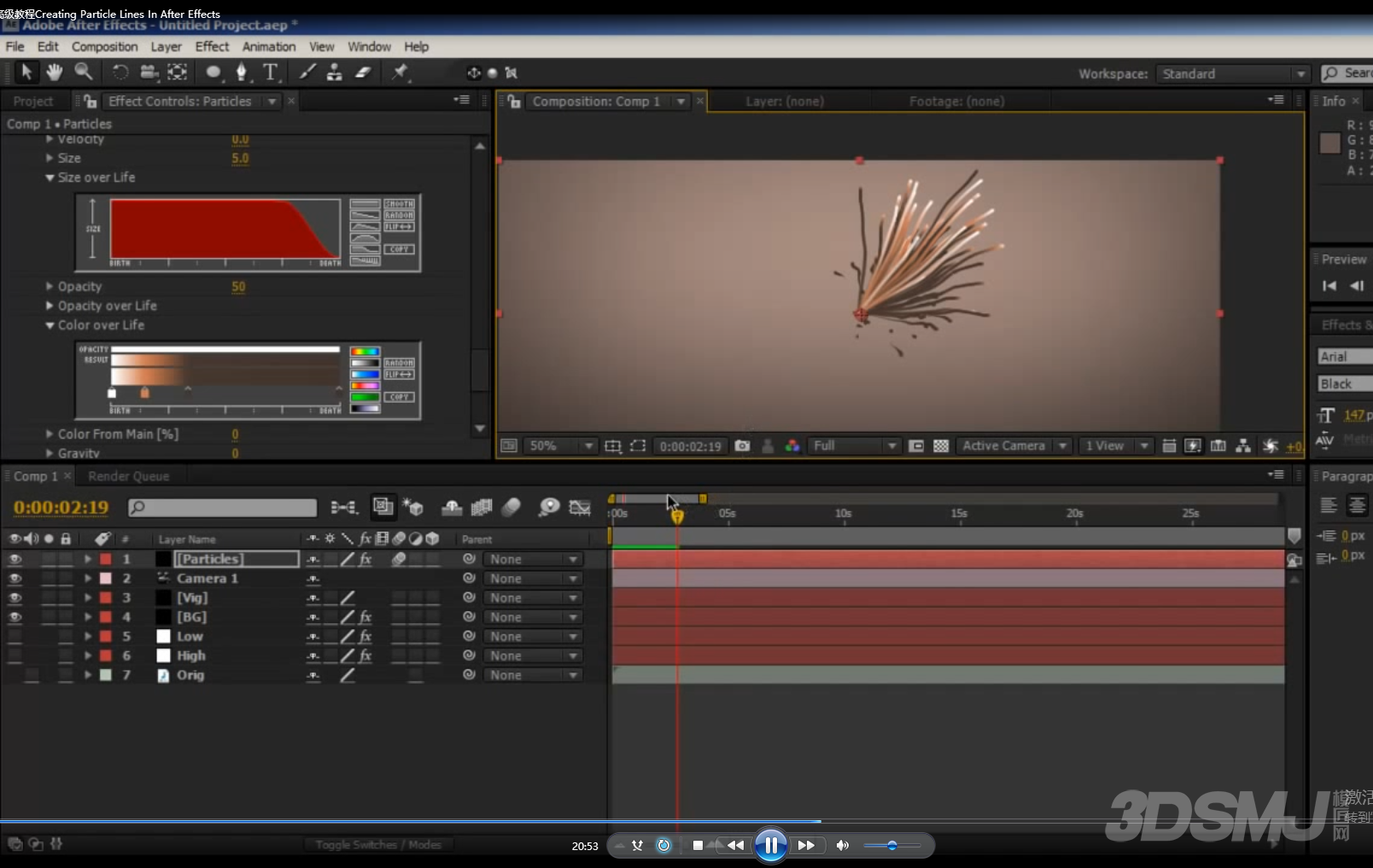Open the Animation menu

[x=269, y=47]
